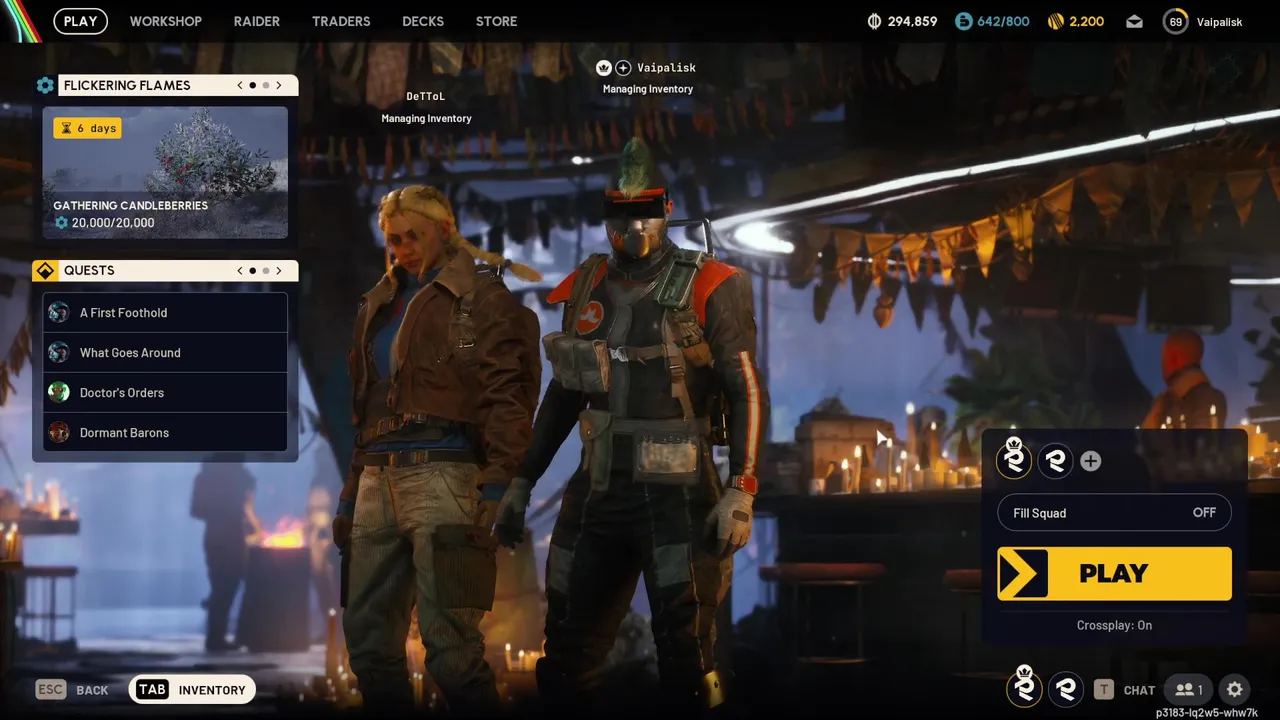Click the level 69 badge icon
The image size is (1280, 720).
pos(1176,21)
